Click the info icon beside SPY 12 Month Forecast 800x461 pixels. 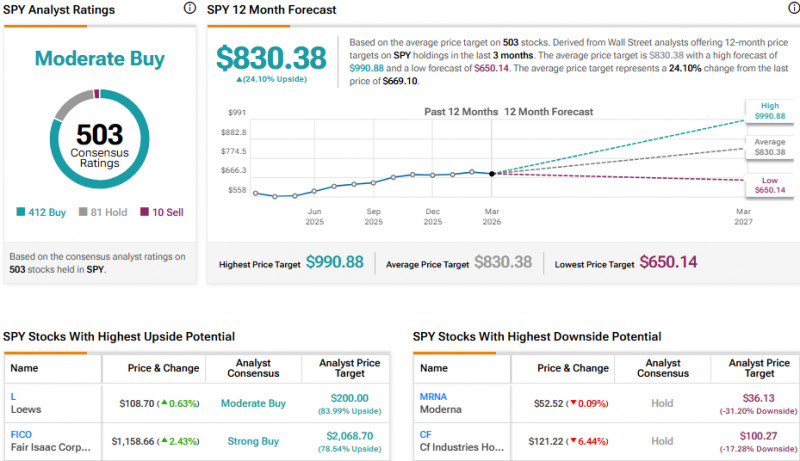(786, 8)
